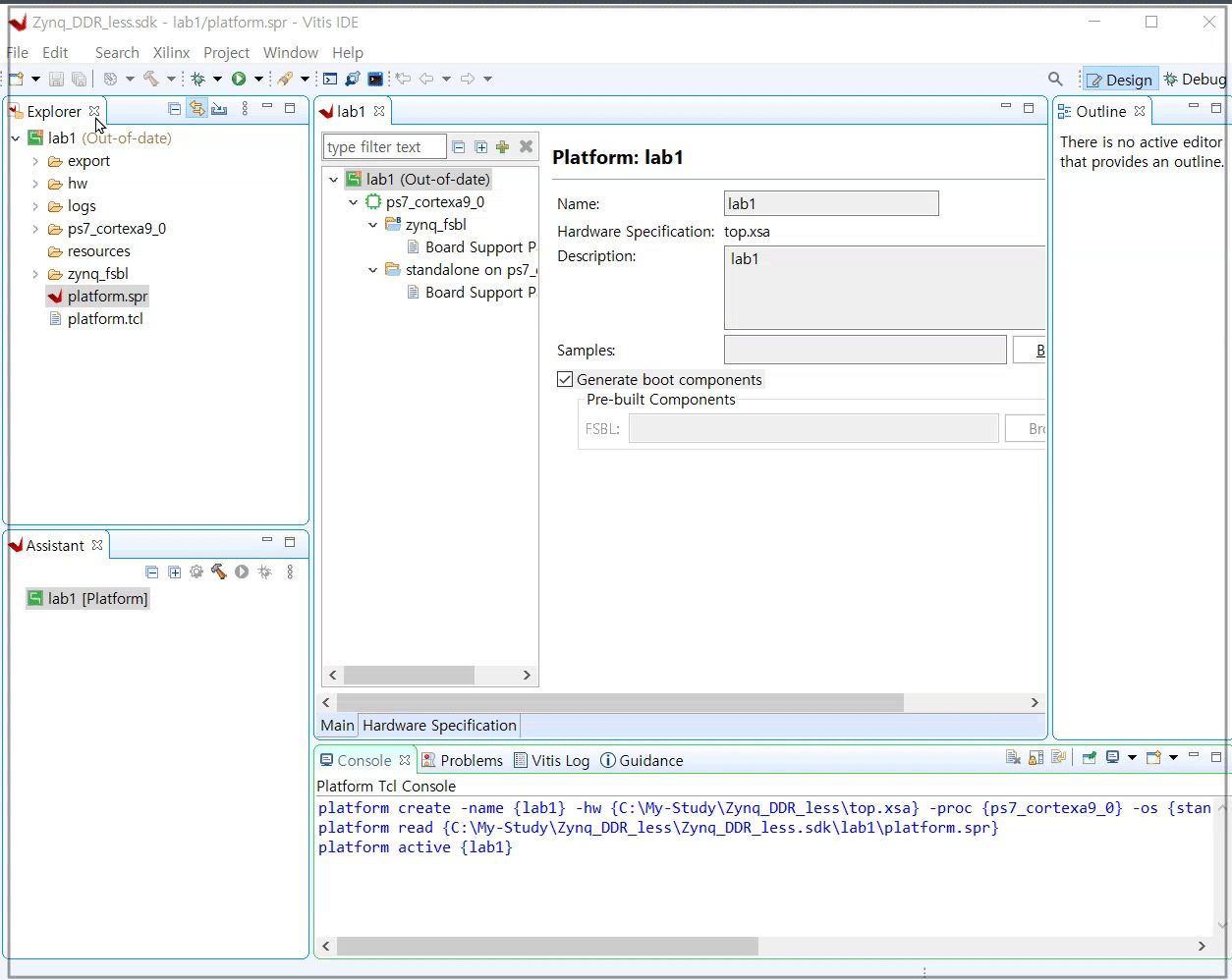Click the Assistant debug bug icon
Image resolution: width=1232 pixels, height=980 pixels.
[264, 572]
